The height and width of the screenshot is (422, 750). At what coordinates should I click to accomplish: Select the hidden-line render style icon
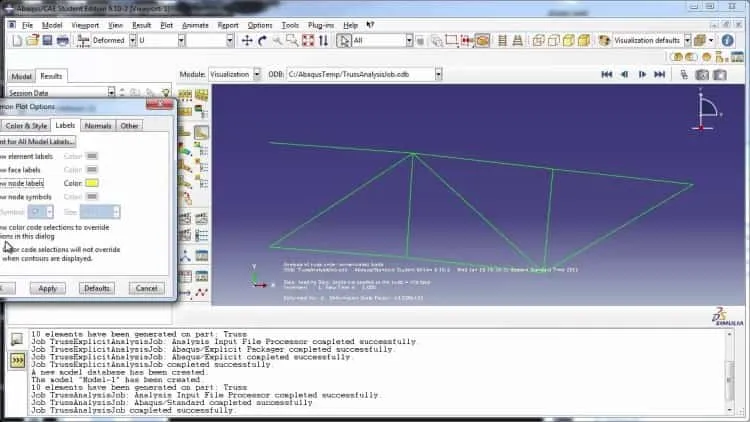pyautogui.click(x=553, y=41)
